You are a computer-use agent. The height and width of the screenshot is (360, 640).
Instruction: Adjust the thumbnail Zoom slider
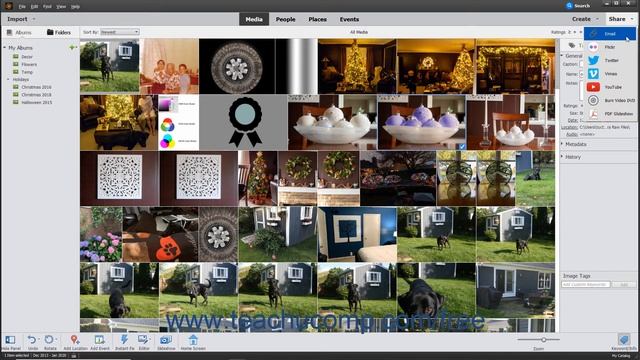pyautogui.click(x=544, y=340)
